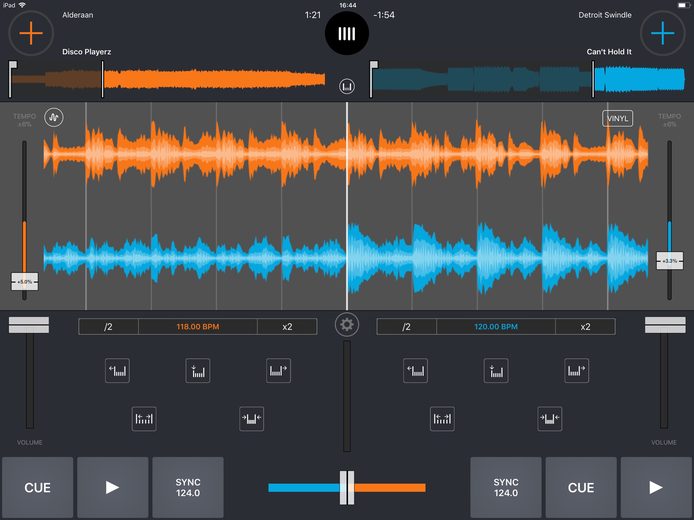Shift left deck beat grid to the left
The width and height of the screenshot is (694, 520).
tap(117, 370)
